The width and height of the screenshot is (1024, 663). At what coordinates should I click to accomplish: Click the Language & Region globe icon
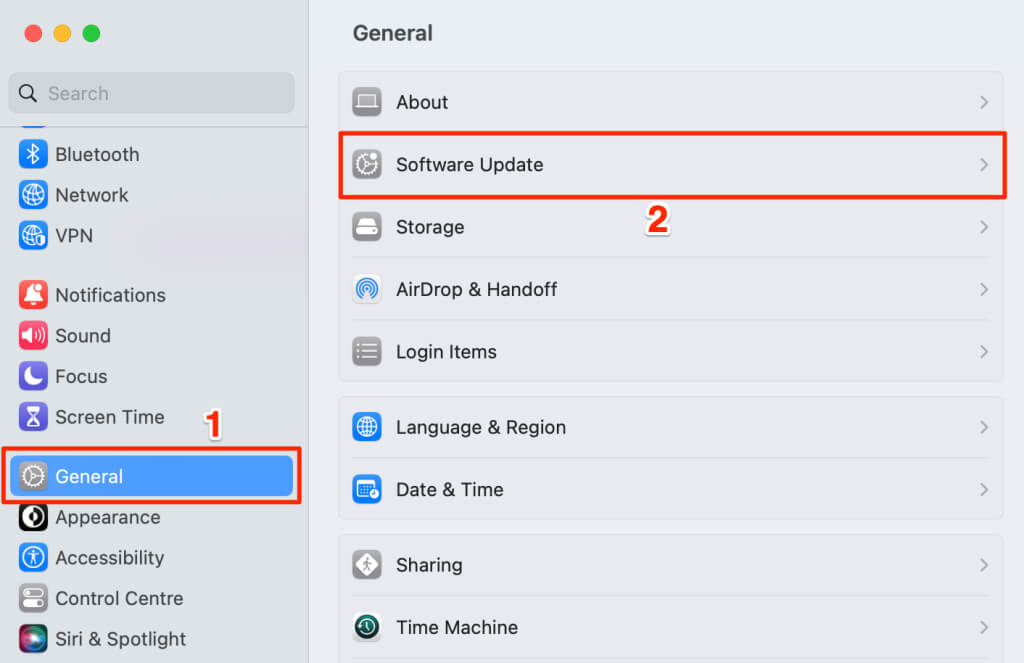pyautogui.click(x=367, y=427)
